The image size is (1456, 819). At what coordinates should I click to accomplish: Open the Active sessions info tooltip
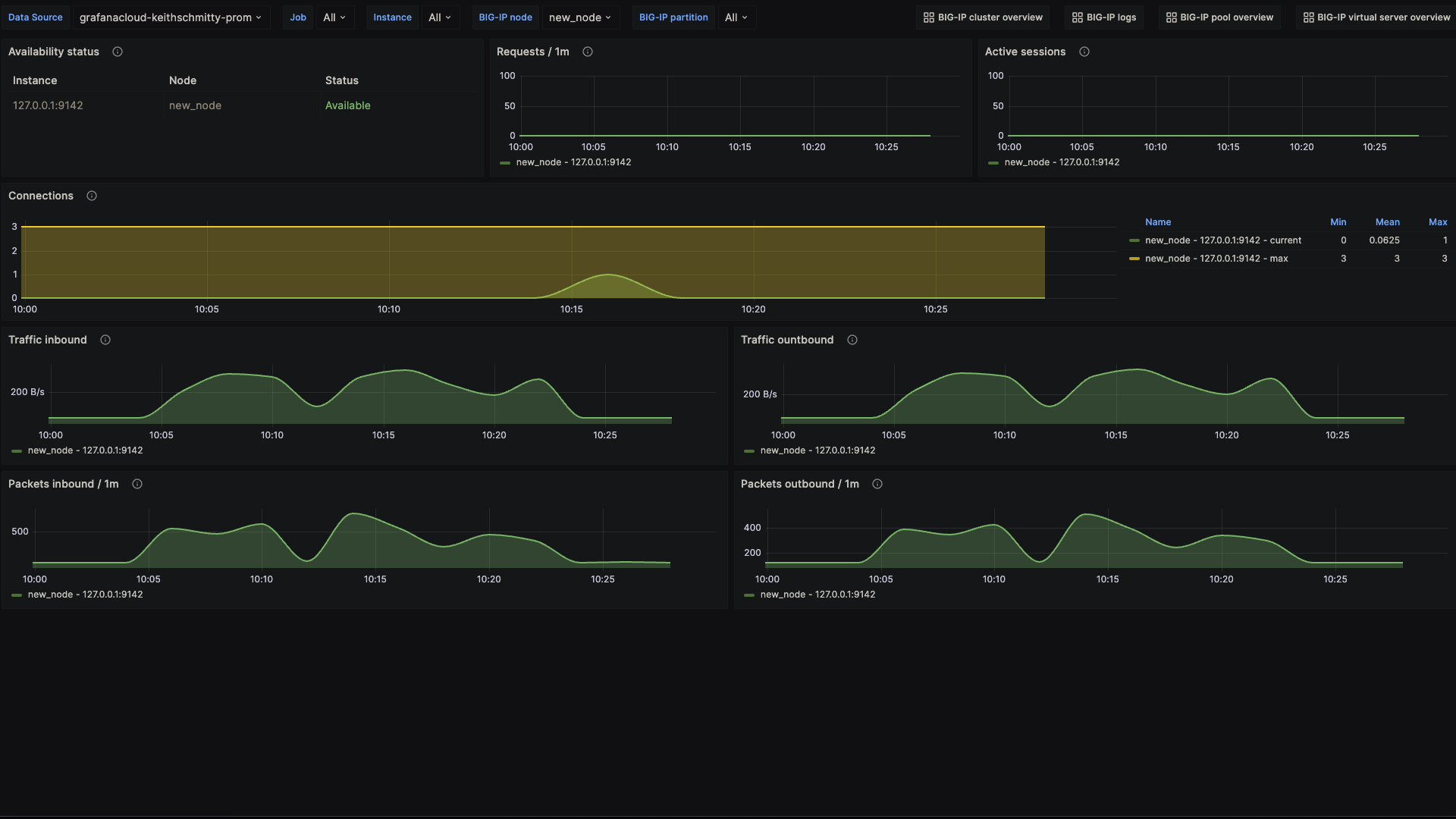(1084, 52)
